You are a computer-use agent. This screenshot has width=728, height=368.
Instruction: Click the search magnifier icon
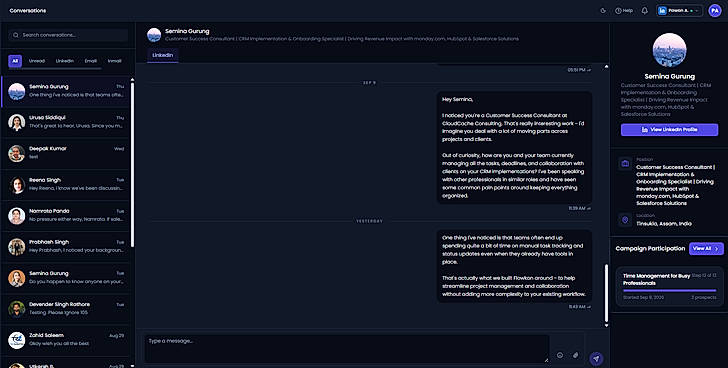click(x=16, y=35)
